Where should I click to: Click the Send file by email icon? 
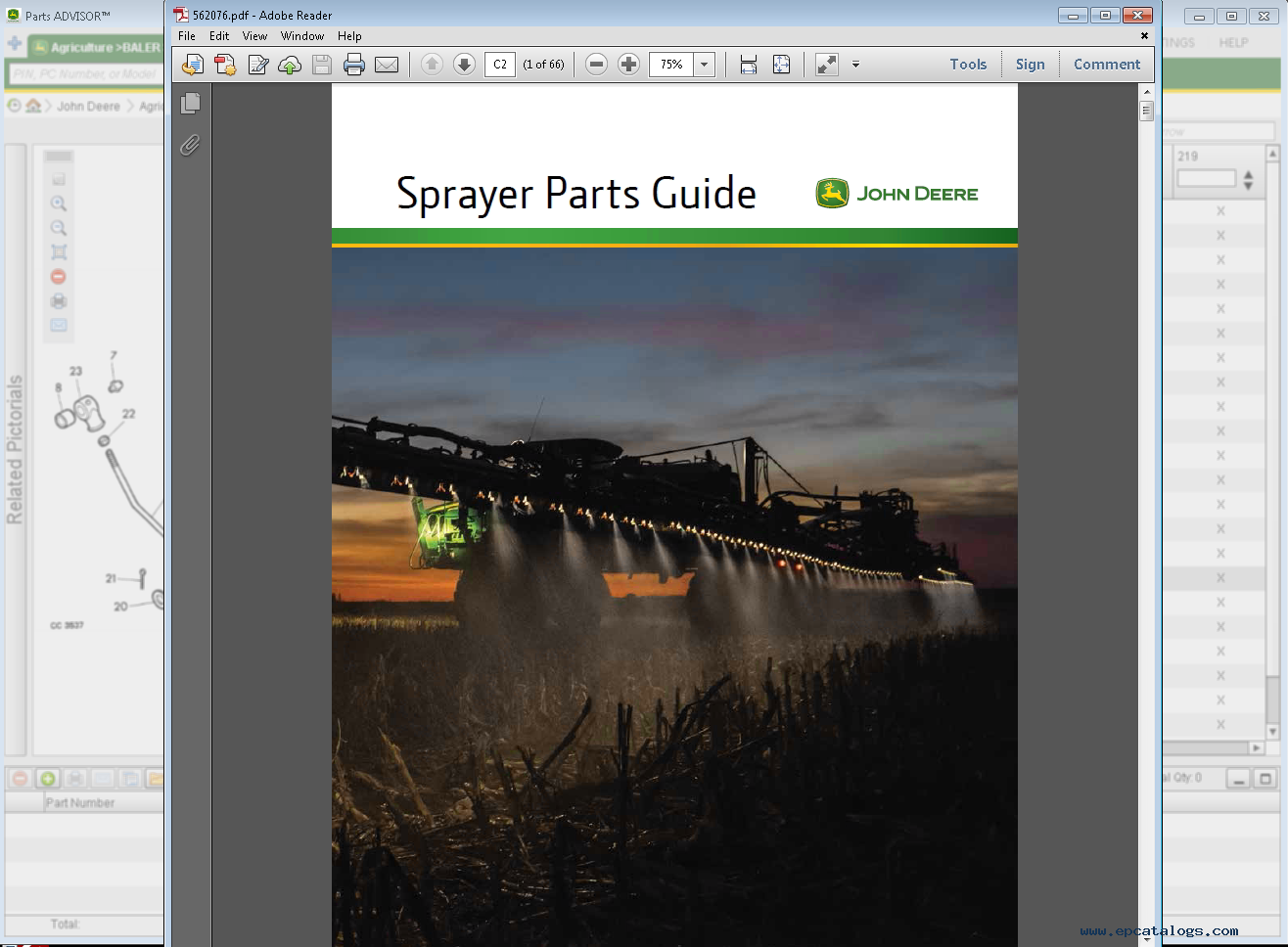click(x=387, y=65)
